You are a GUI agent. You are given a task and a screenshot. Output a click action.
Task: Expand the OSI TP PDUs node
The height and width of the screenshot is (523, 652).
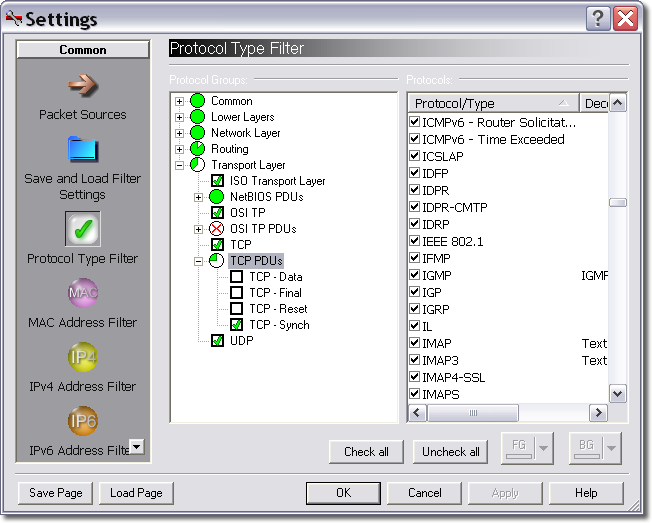coord(198,229)
